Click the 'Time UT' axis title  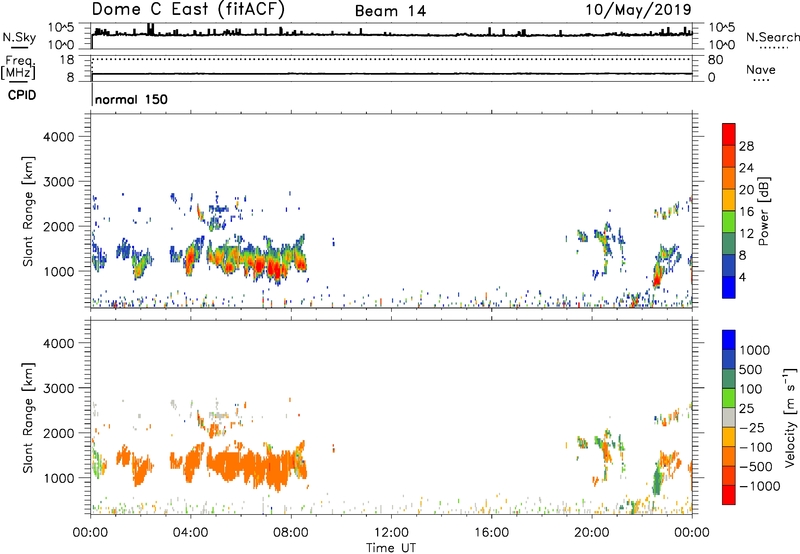pos(391,548)
